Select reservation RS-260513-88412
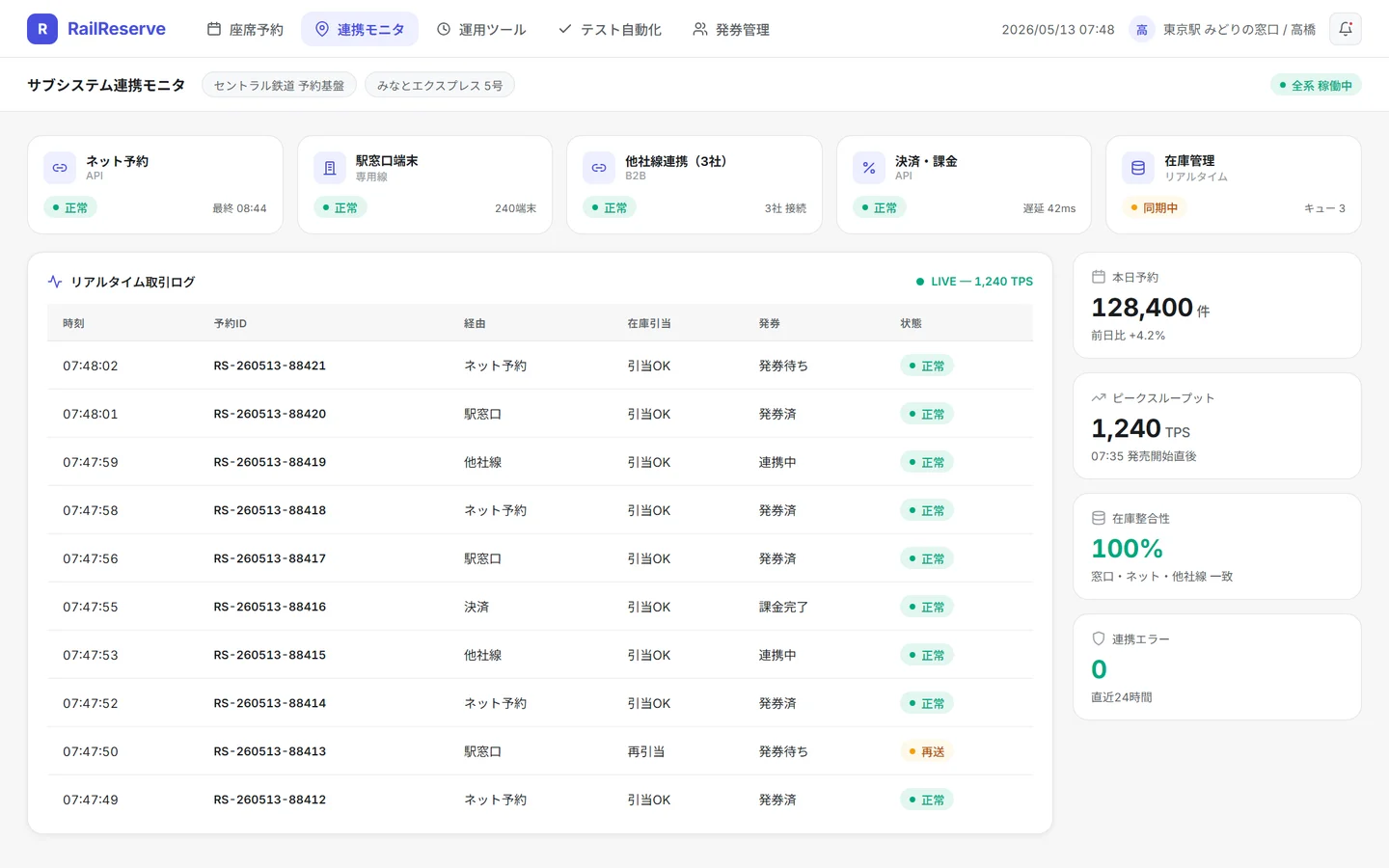 click(270, 800)
